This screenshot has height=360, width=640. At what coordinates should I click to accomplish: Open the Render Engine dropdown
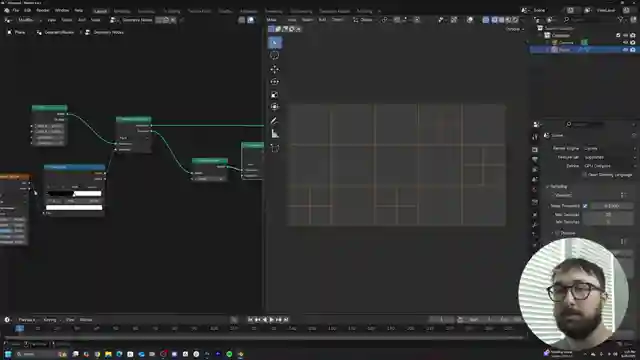pyautogui.click(x=609, y=149)
